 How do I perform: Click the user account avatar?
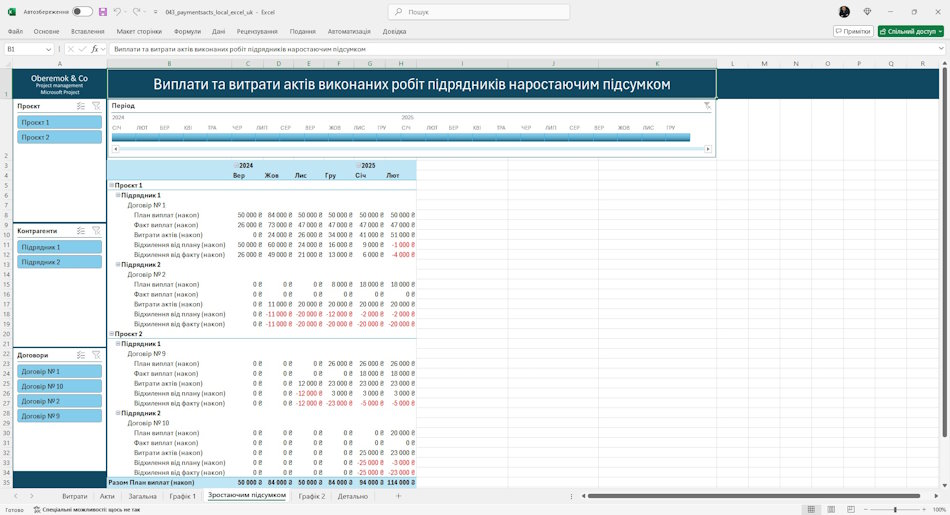click(844, 12)
